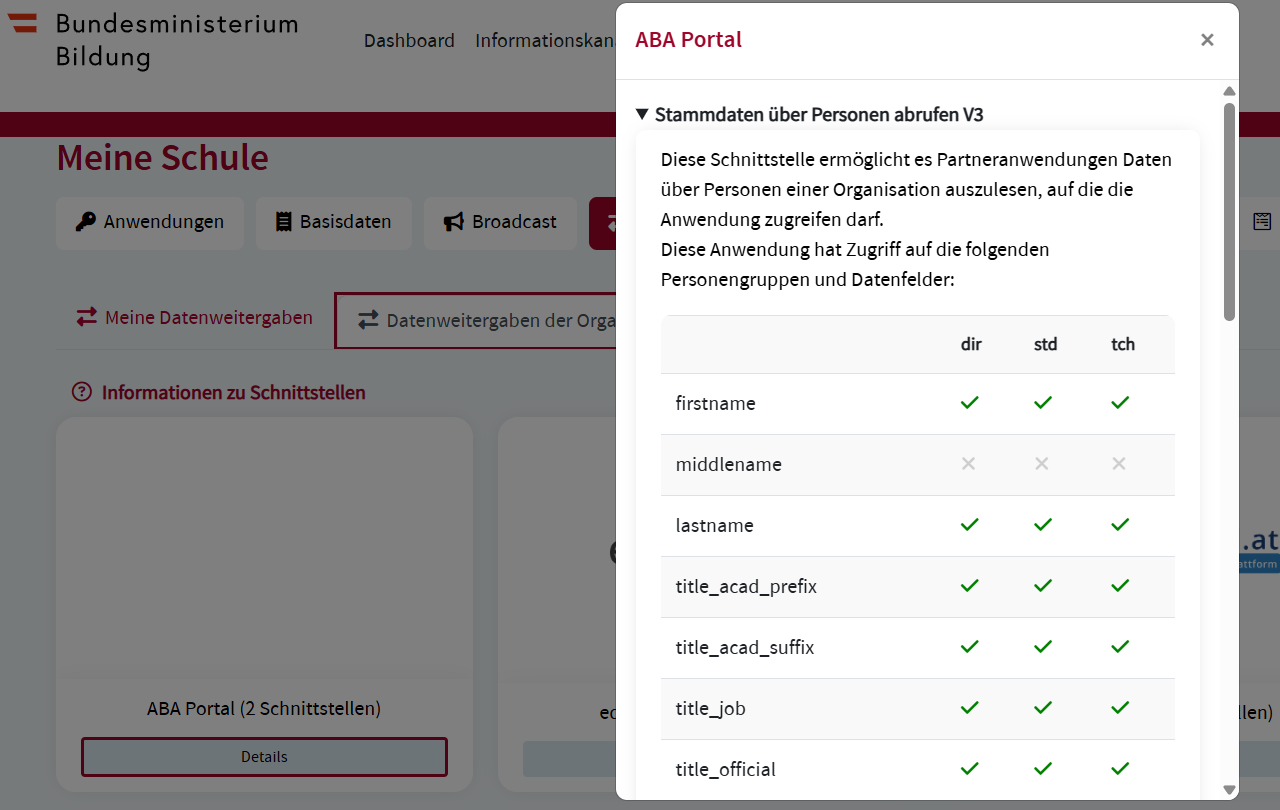Viewport: 1280px width, 810px height.
Task: Click the question mark icon for Schnittstellen info
Action: pyautogui.click(x=82, y=392)
